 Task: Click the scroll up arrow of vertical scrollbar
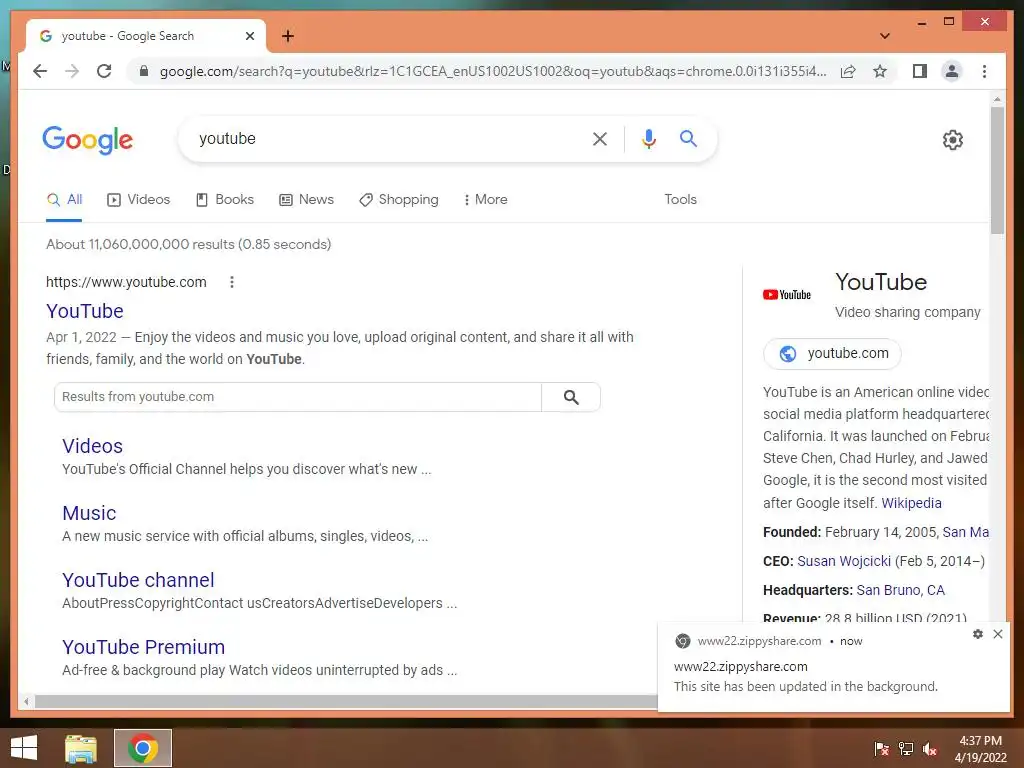pos(997,99)
